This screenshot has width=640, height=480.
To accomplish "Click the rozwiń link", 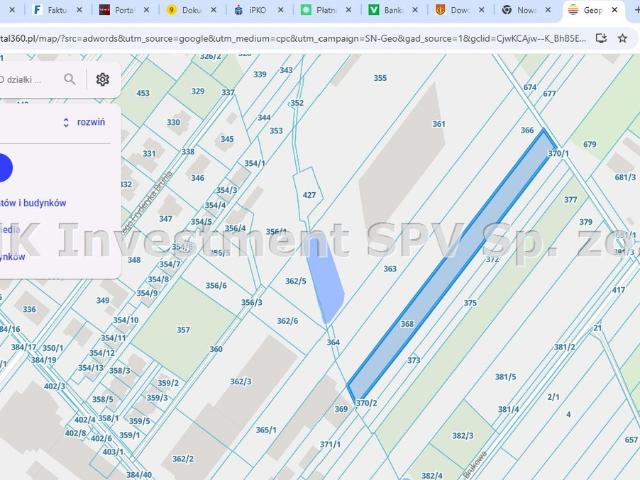I will 91,122.
